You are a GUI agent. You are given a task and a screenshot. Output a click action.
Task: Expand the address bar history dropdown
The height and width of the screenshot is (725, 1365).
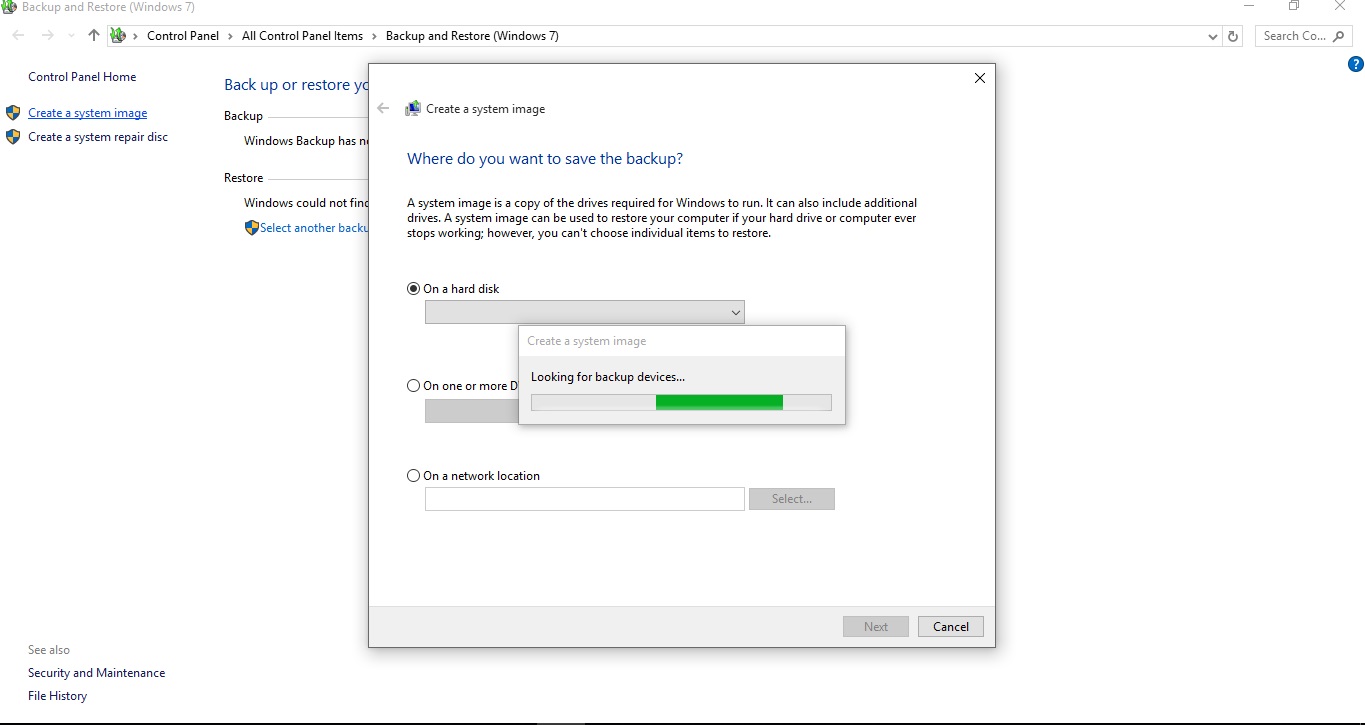pyautogui.click(x=1213, y=36)
